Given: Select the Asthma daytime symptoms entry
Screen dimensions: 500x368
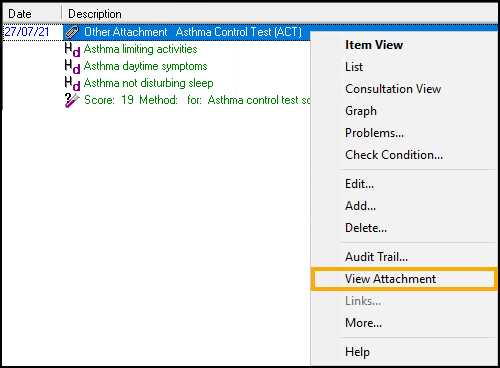Looking at the screenshot, I should tap(145, 66).
